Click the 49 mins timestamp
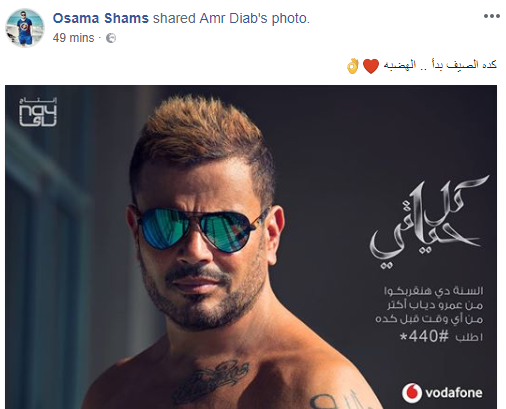This screenshot has width=506, height=409. (x=73, y=38)
